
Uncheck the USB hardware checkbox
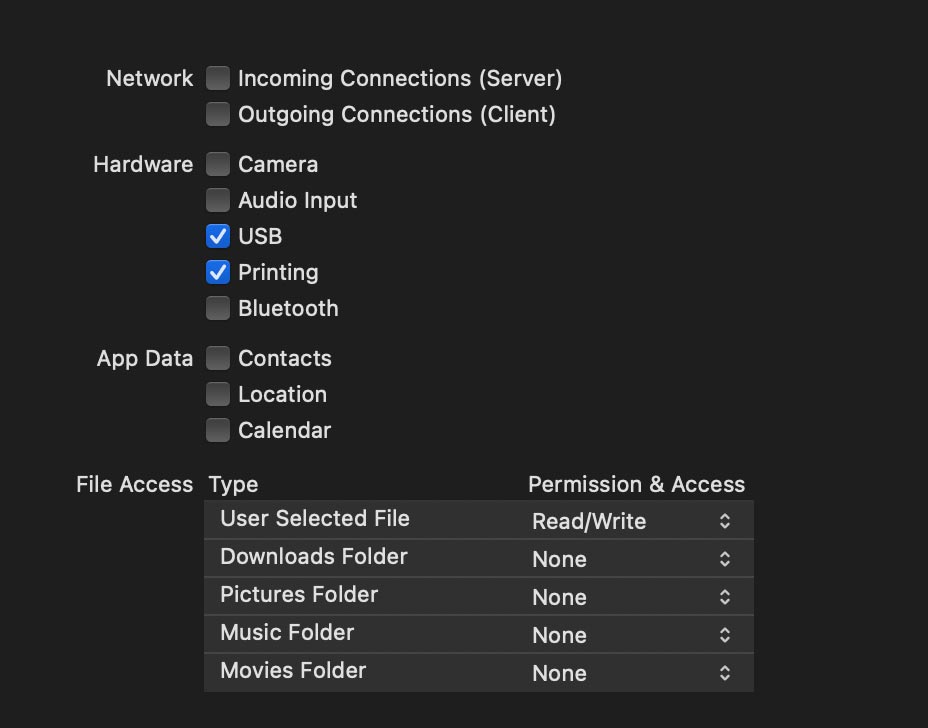tap(218, 236)
